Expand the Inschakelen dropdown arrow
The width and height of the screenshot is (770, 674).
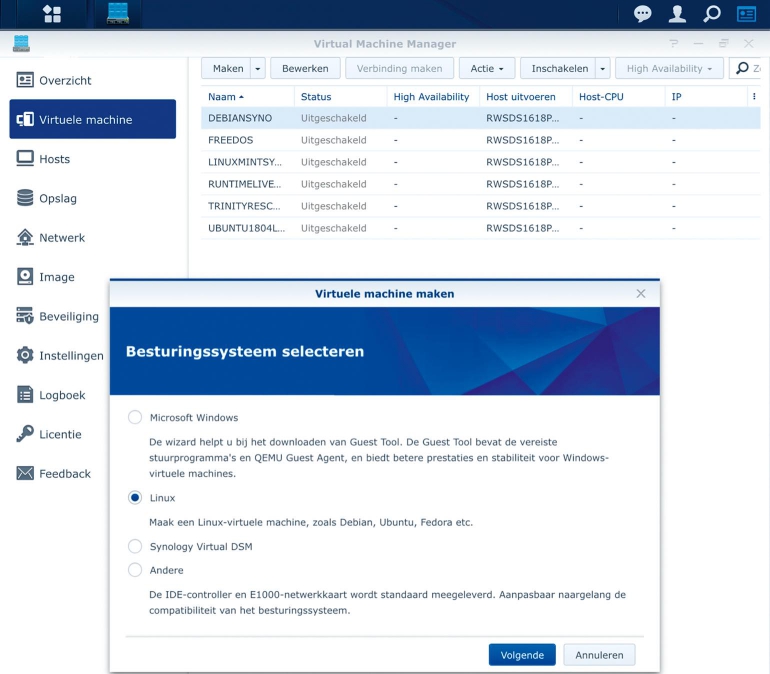602,69
